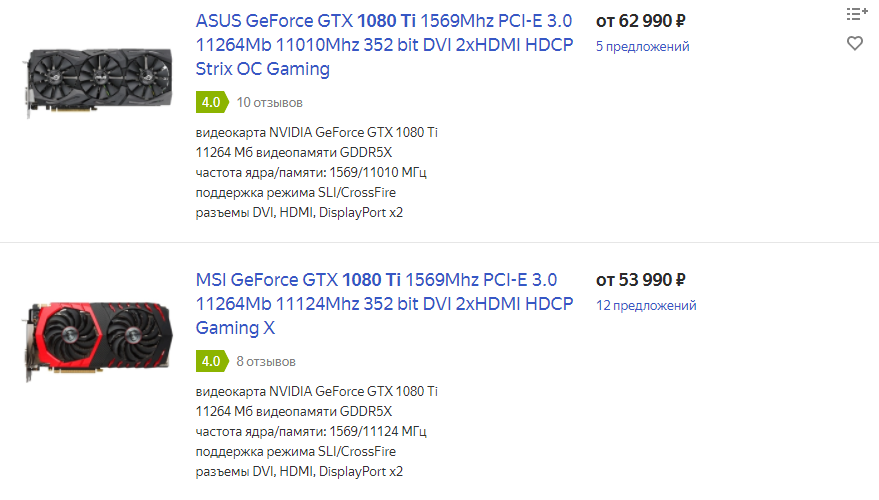Show the 12 предложений offers for MSI
Image resolution: width=879 pixels, height=500 pixels.
tap(646, 305)
